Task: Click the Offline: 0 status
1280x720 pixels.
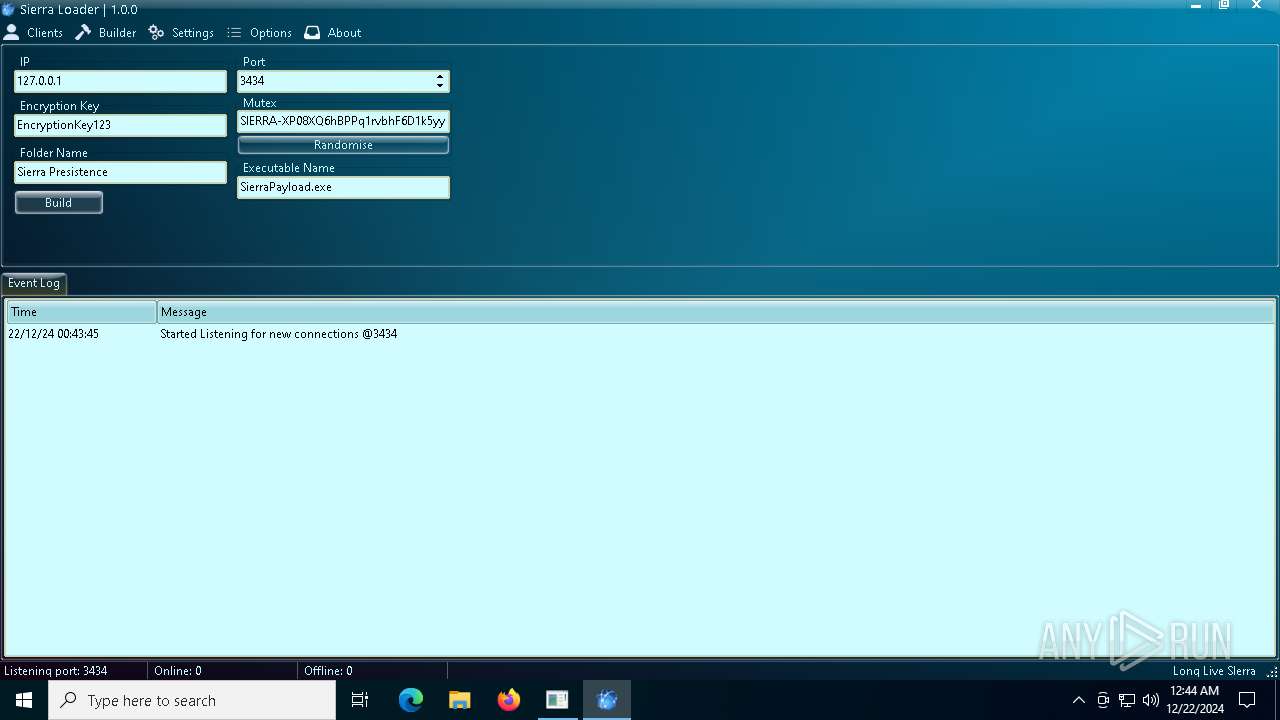Action: [329, 671]
